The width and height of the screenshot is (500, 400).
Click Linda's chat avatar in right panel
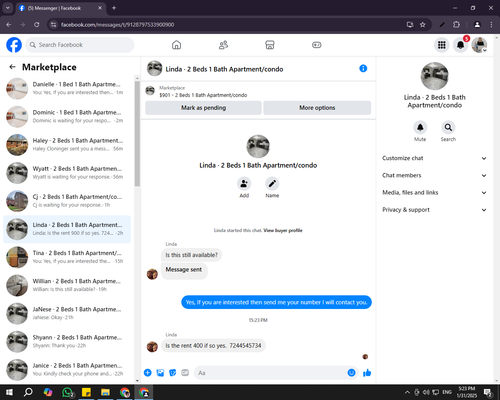pos(434,76)
